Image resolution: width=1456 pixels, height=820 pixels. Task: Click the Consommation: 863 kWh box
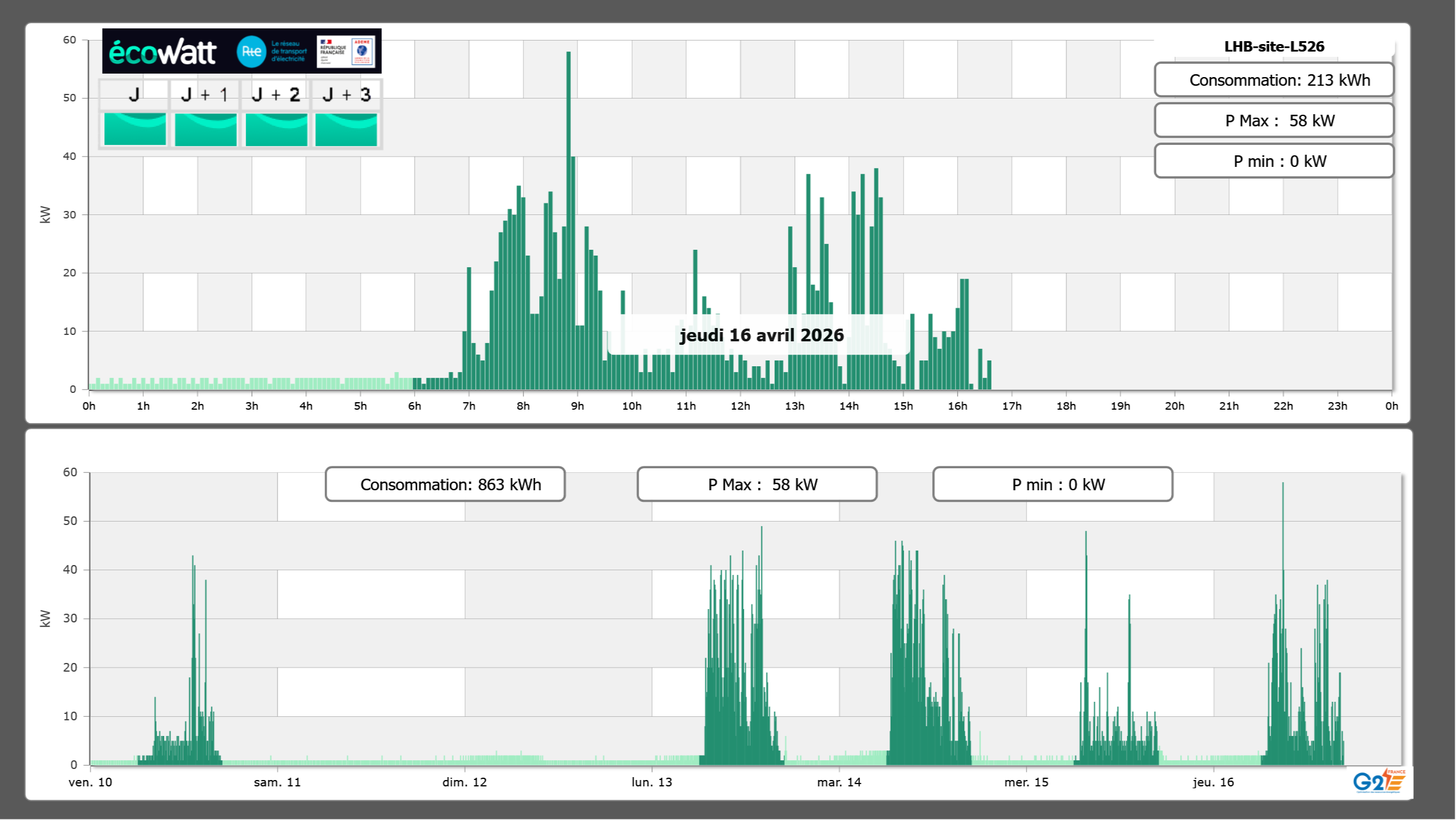(445, 484)
